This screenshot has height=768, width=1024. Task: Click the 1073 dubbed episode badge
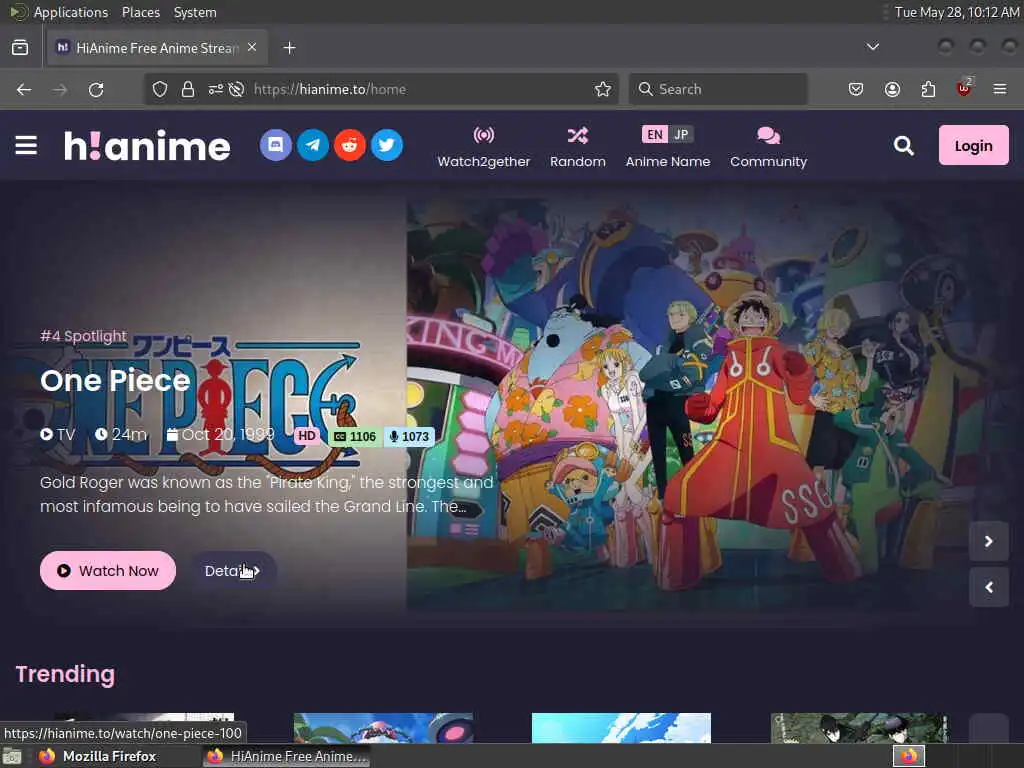409,436
